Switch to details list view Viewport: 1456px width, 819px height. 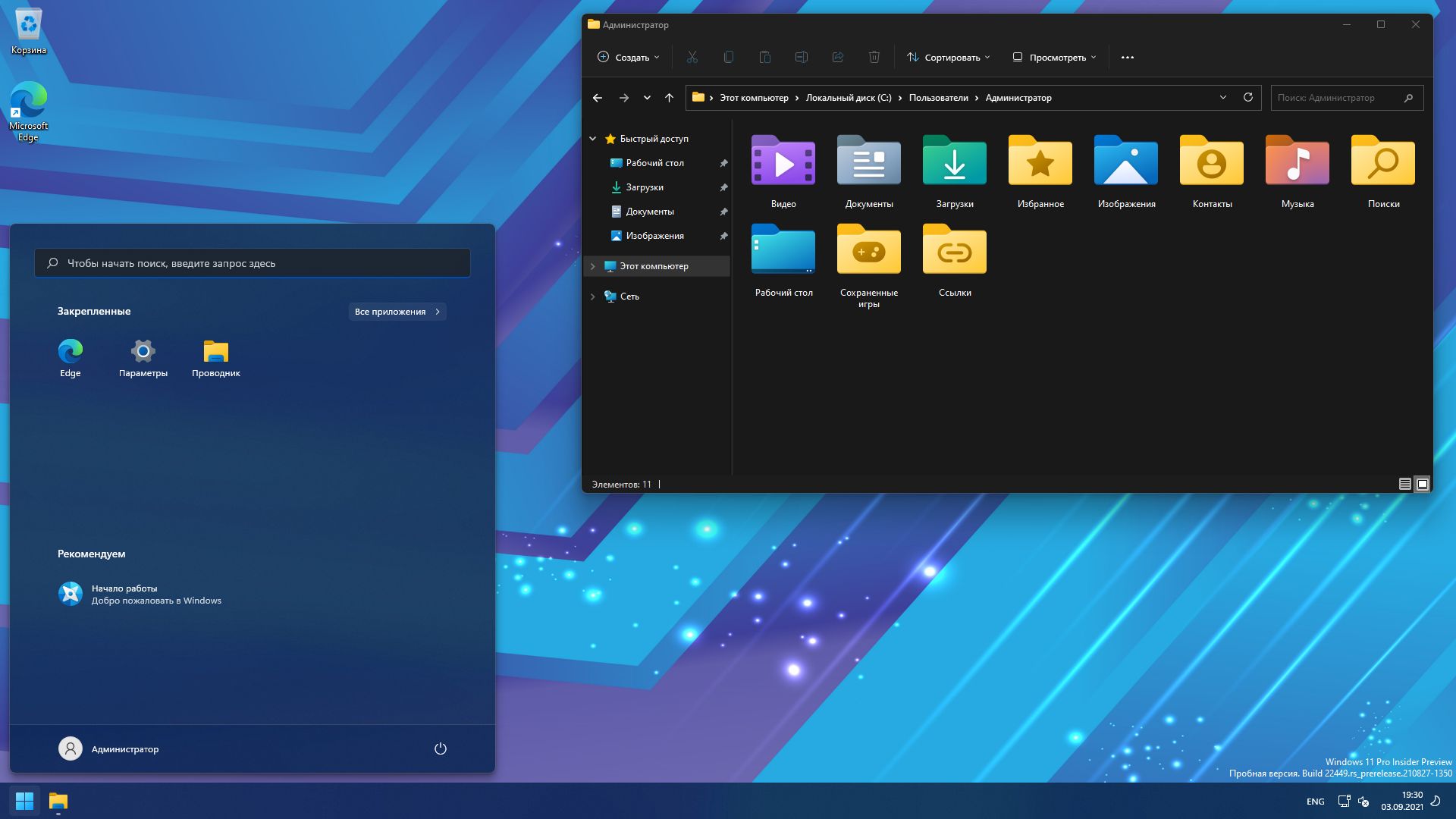click(1404, 484)
